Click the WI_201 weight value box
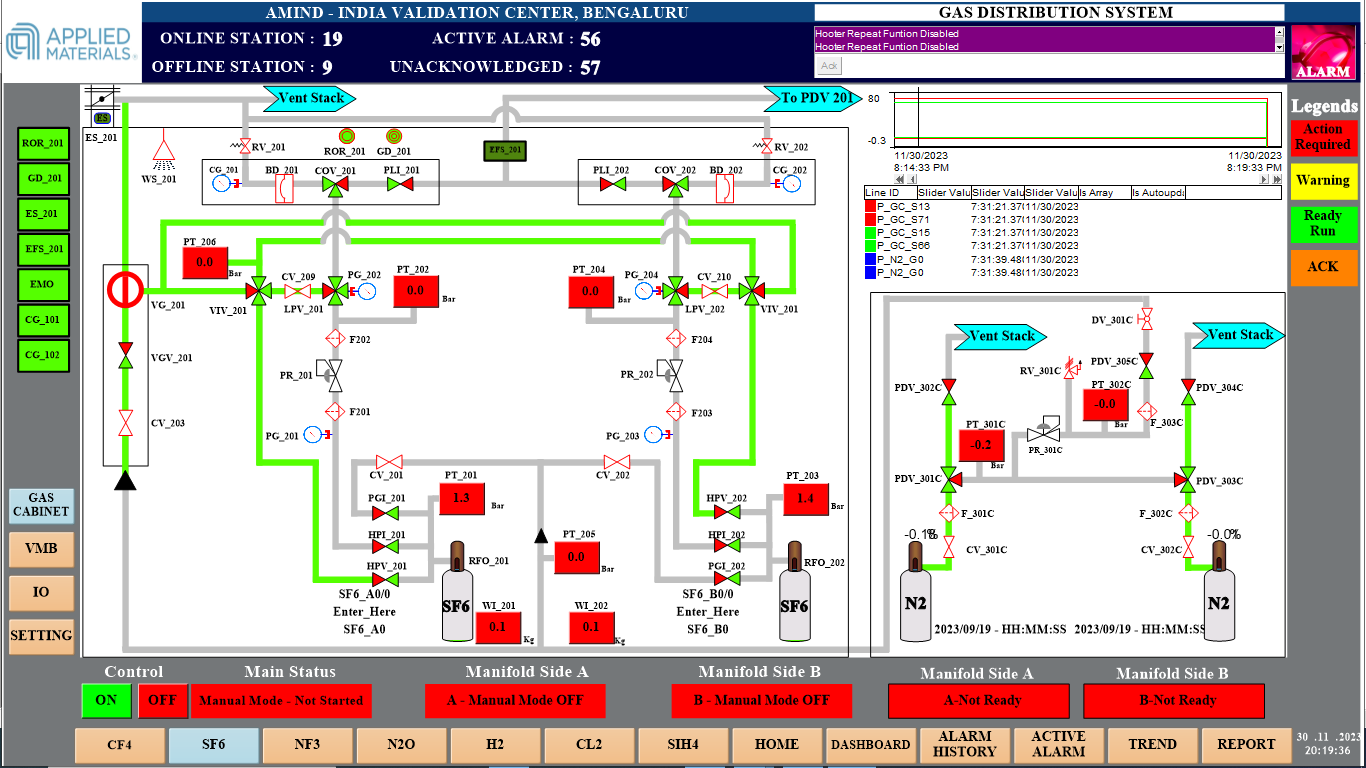The image size is (1366, 768). tap(498, 628)
